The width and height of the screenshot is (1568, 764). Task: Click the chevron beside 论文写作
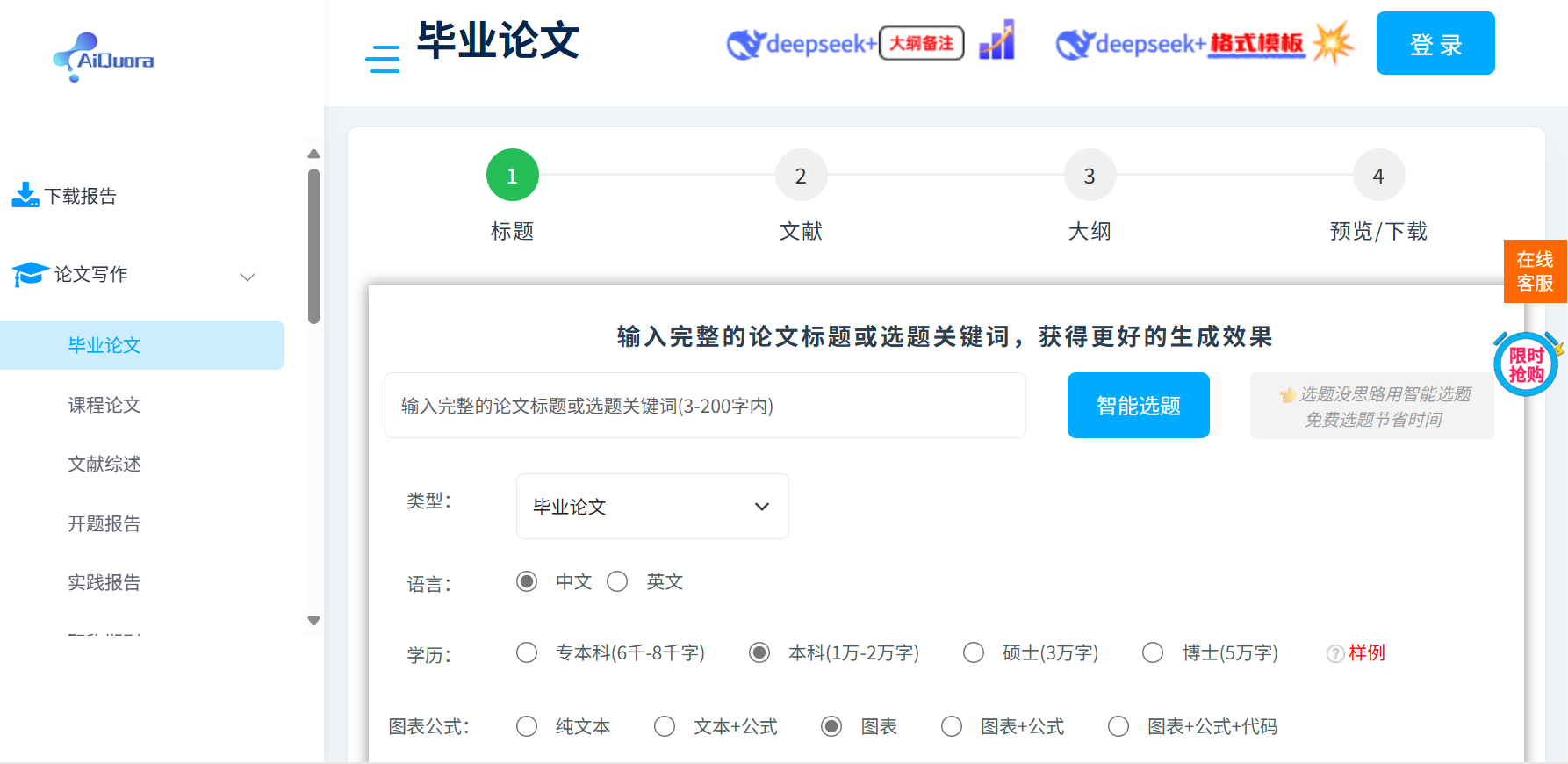click(248, 277)
